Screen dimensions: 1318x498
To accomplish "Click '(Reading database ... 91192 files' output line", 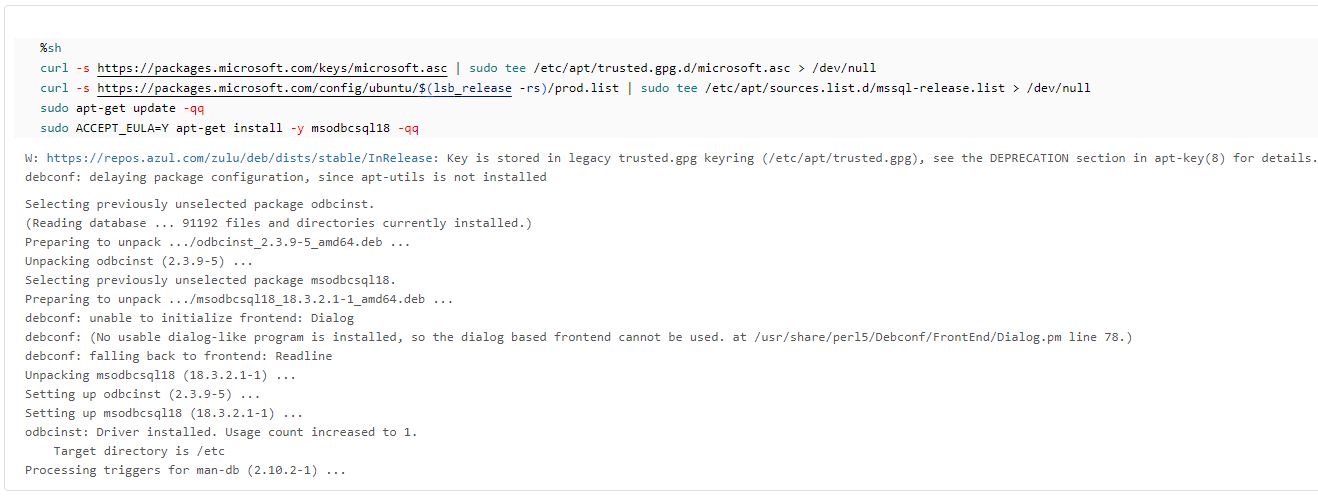I will pos(279,223).
